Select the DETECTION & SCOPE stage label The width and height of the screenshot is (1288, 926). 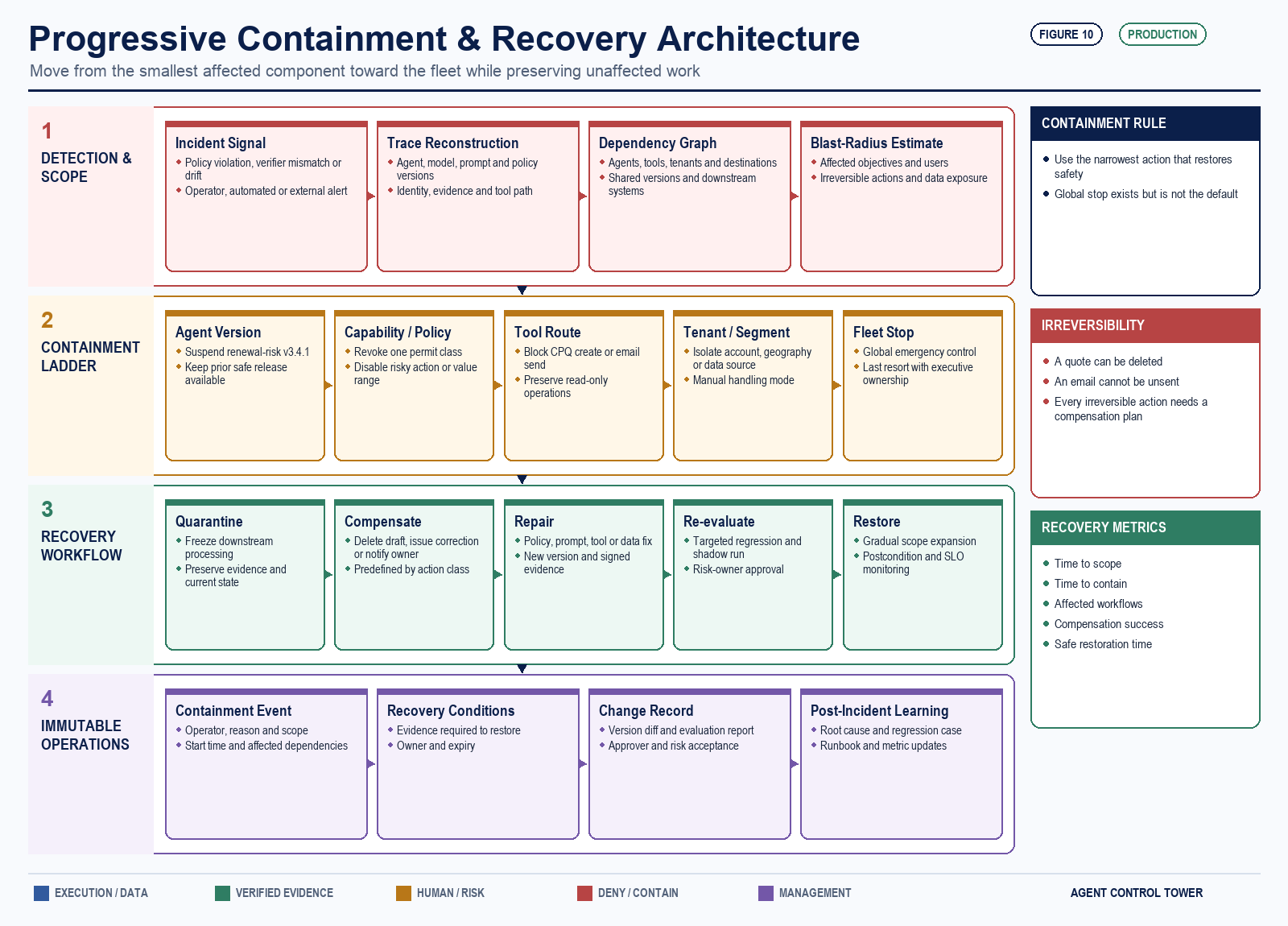(x=86, y=167)
